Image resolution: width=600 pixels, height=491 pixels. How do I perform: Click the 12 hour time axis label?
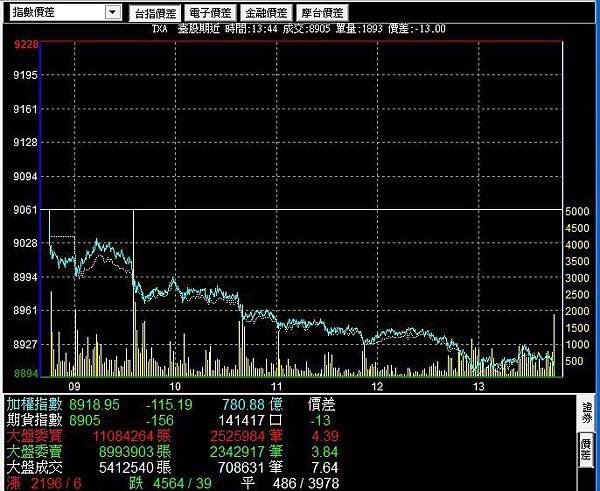(x=377, y=386)
